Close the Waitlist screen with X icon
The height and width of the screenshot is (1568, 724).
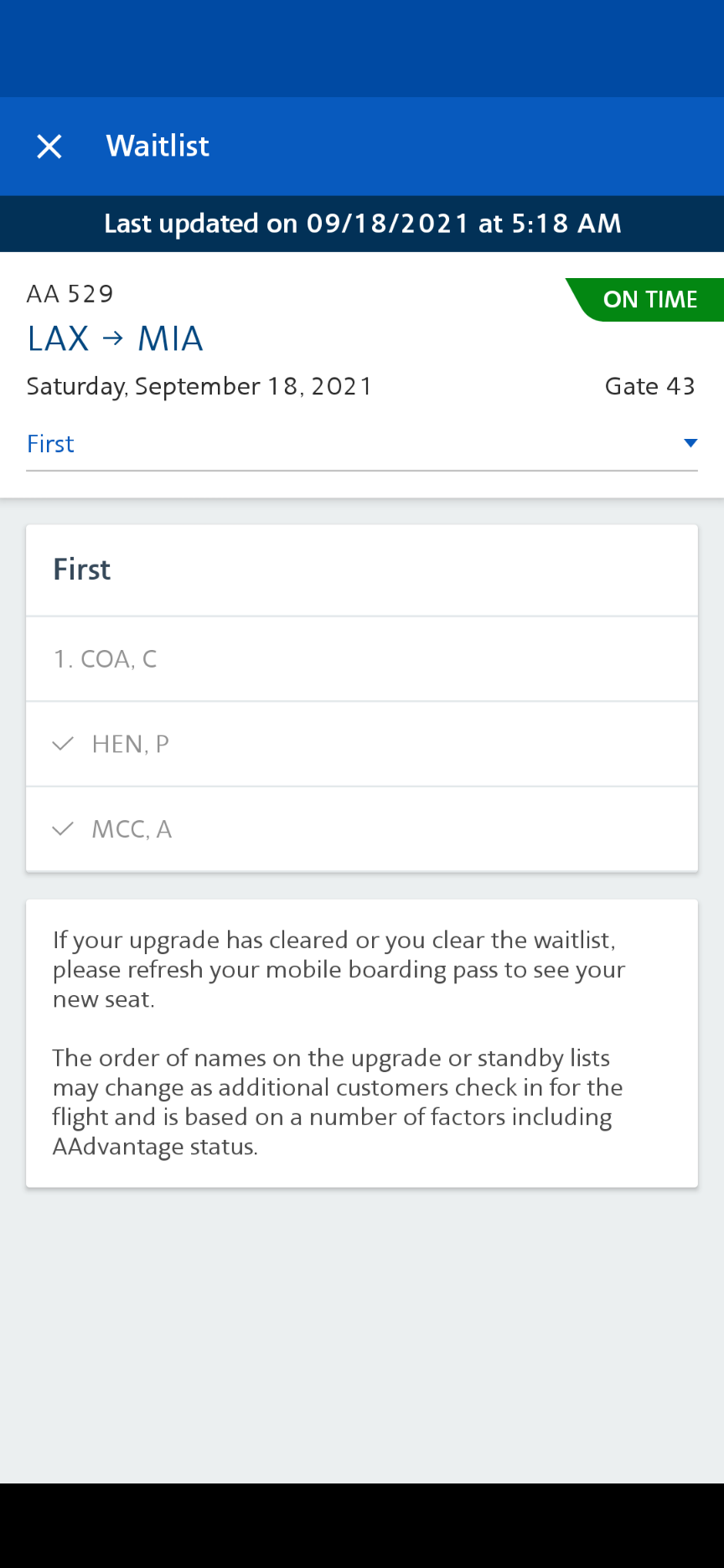pyautogui.click(x=49, y=147)
